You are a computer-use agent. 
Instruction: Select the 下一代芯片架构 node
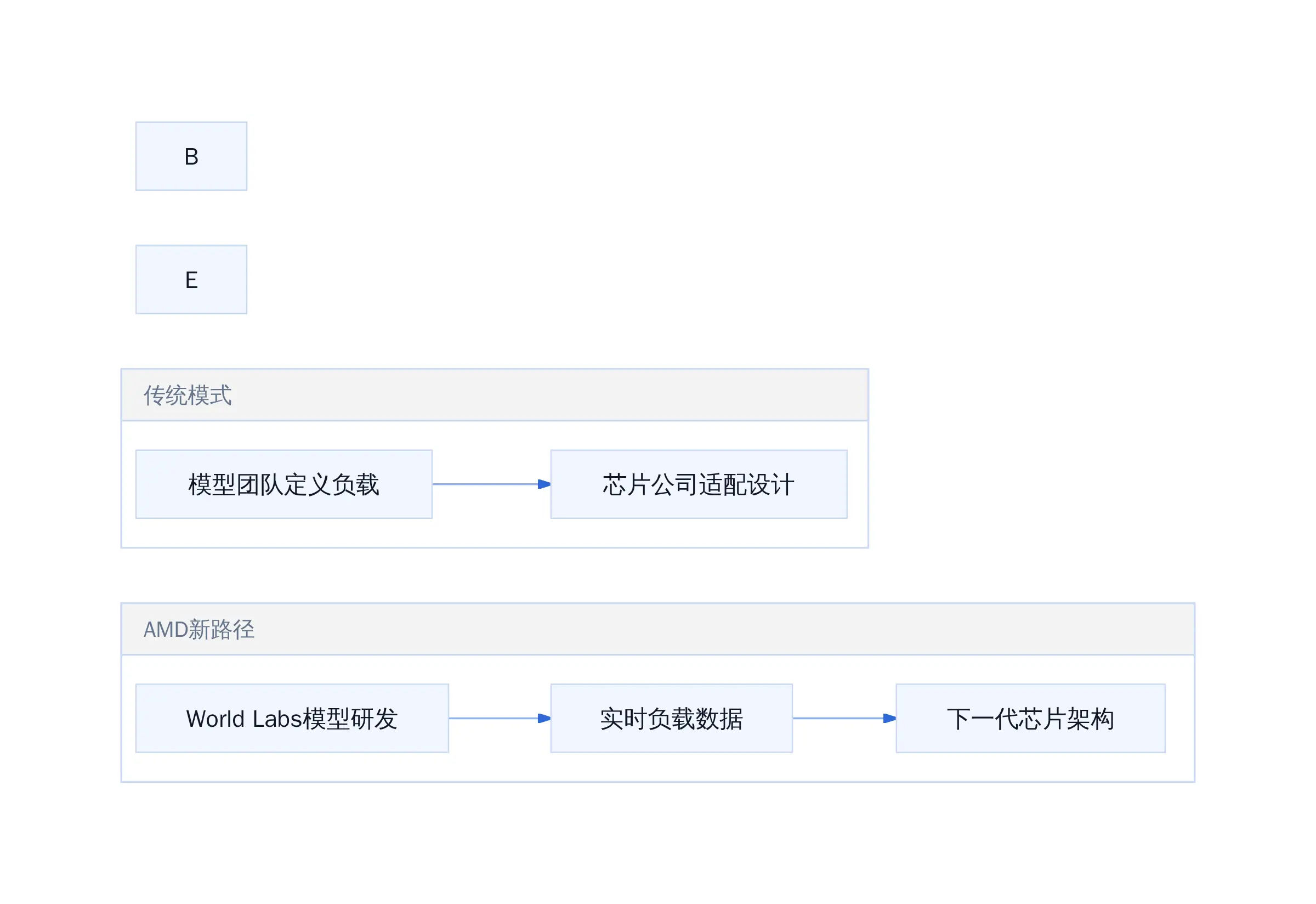point(1031,719)
